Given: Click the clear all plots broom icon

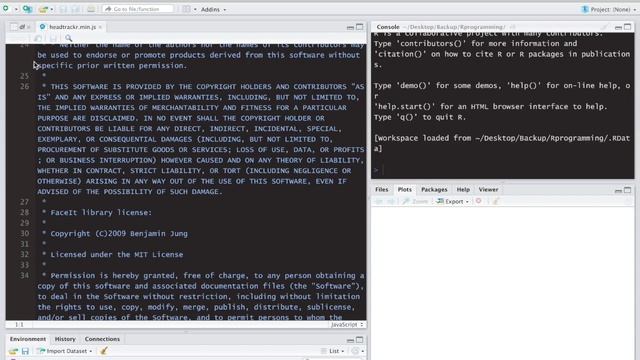Looking at the screenshot, I should tap(496, 201).
